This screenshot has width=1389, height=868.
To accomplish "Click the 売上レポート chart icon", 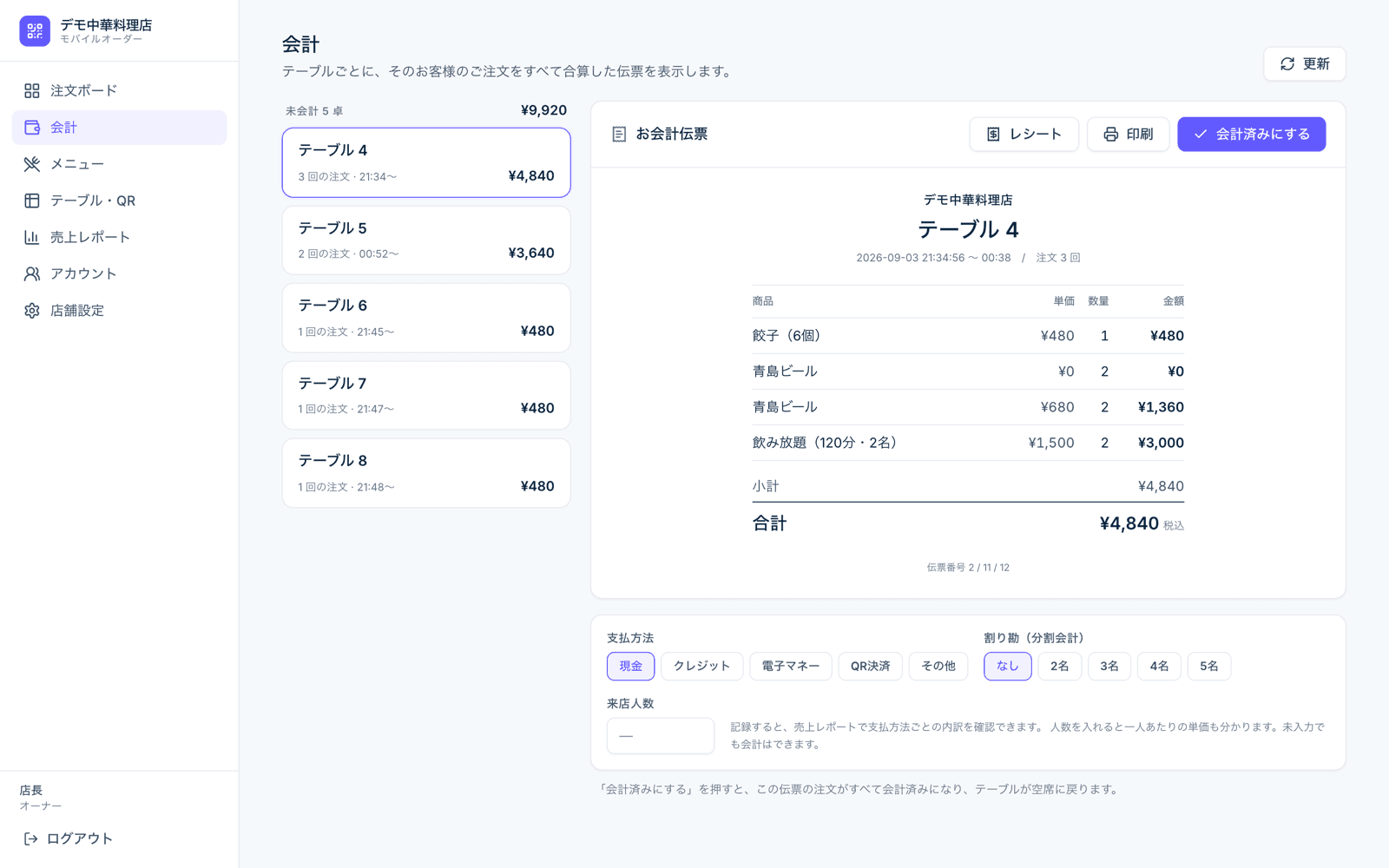I will pyautogui.click(x=32, y=237).
